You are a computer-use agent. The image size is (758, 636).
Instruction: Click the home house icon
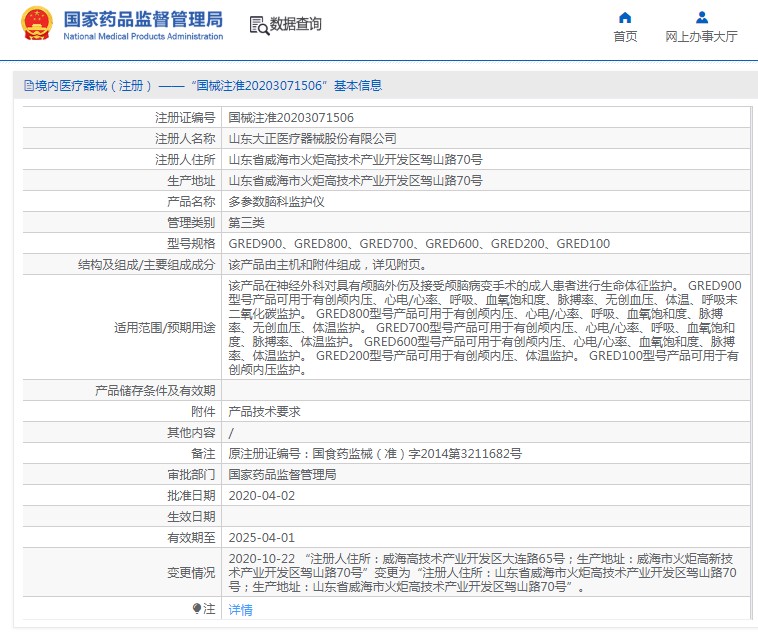tap(625, 18)
